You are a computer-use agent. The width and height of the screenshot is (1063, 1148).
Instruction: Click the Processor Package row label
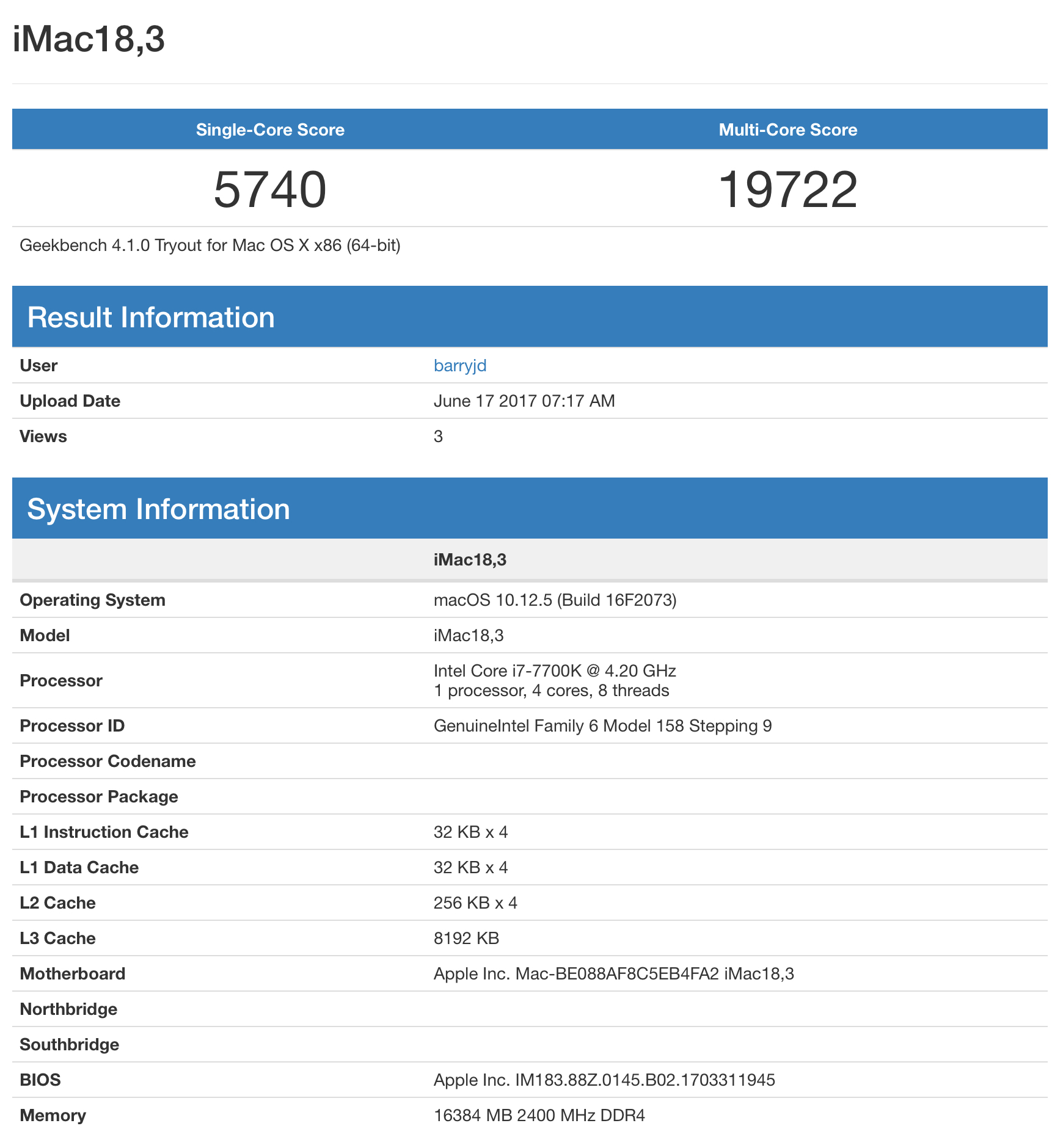[99, 796]
